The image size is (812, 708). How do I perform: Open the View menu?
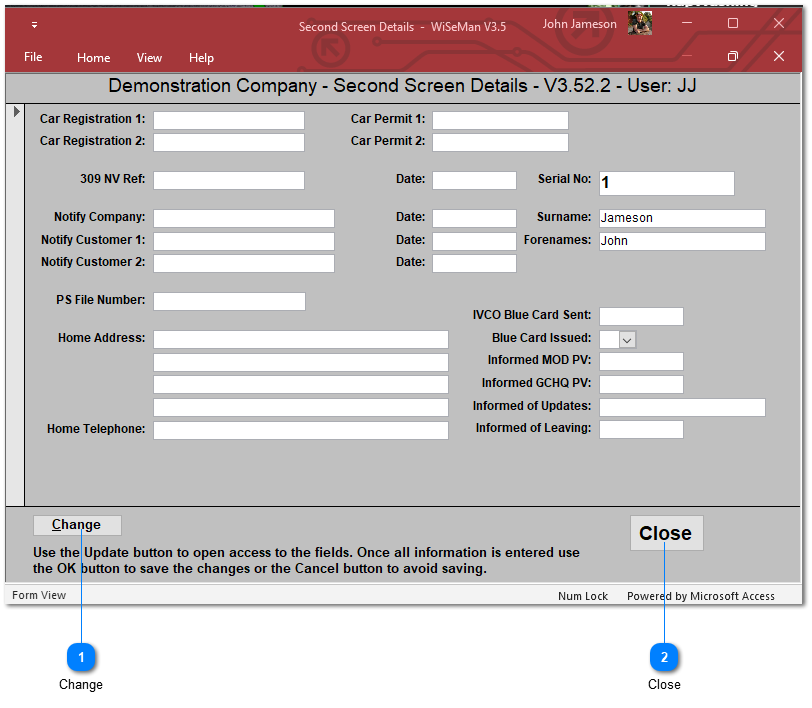point(149,58)
